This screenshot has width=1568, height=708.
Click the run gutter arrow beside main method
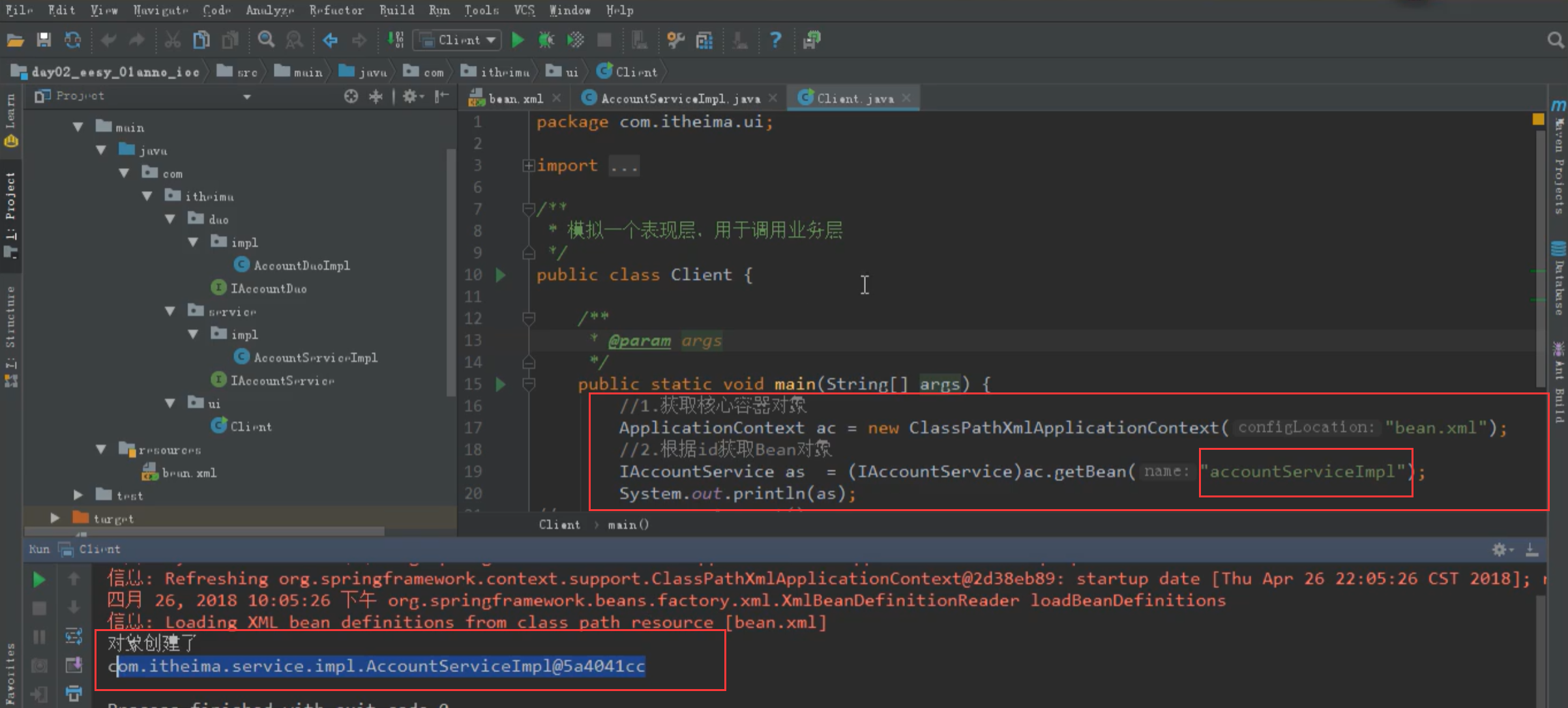501,384
